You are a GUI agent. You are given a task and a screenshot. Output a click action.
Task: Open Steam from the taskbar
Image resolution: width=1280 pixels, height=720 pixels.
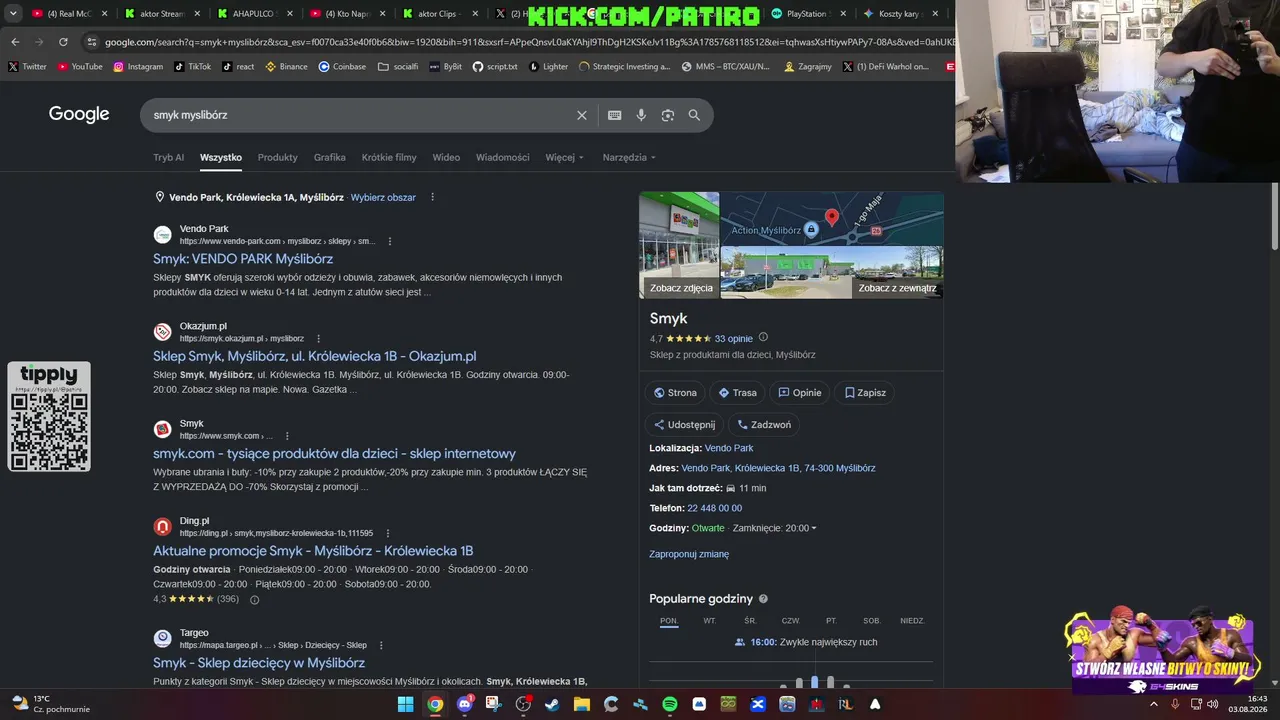(552, 704)
